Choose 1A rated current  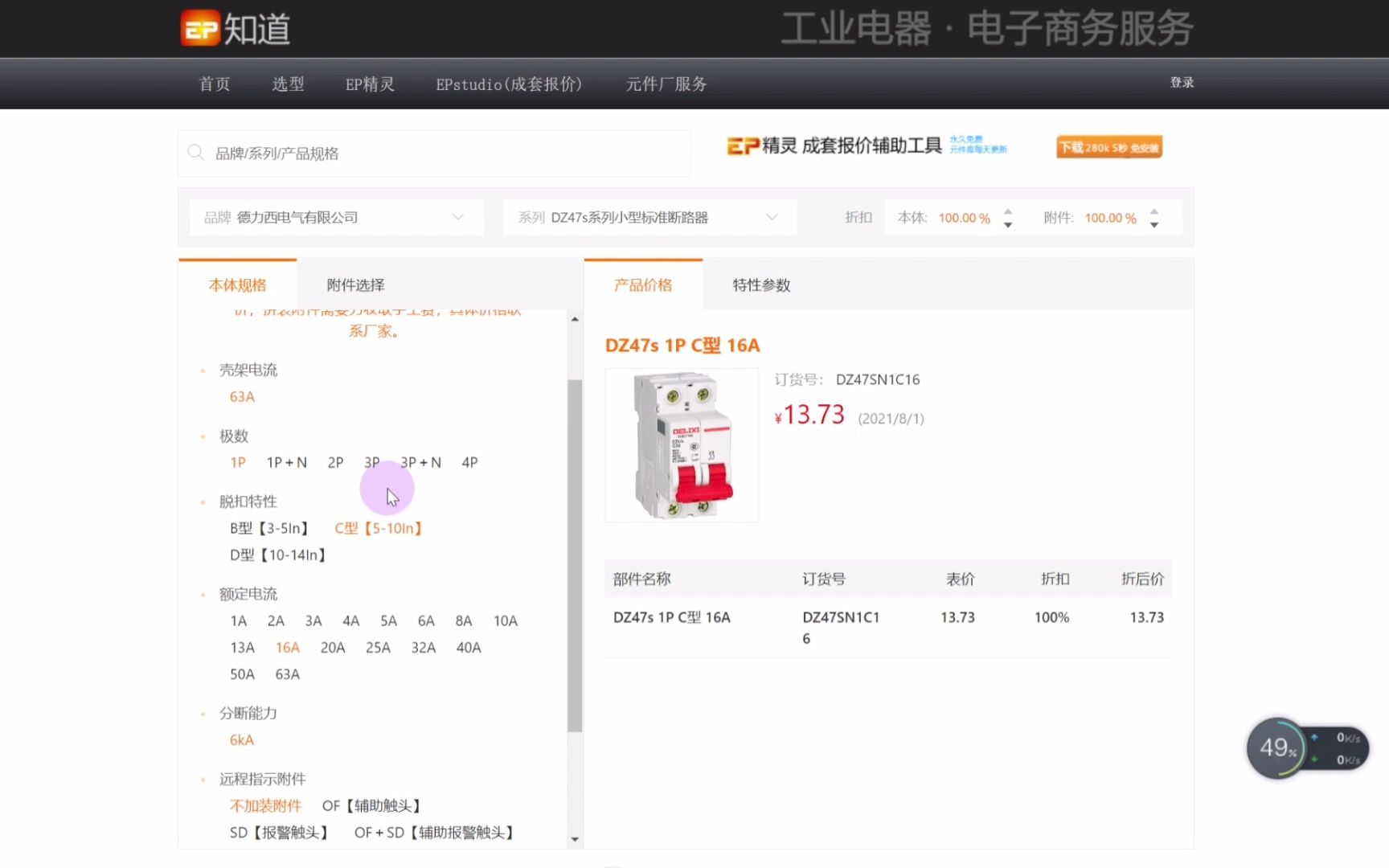pyautogui.click(x=239, y=620)
